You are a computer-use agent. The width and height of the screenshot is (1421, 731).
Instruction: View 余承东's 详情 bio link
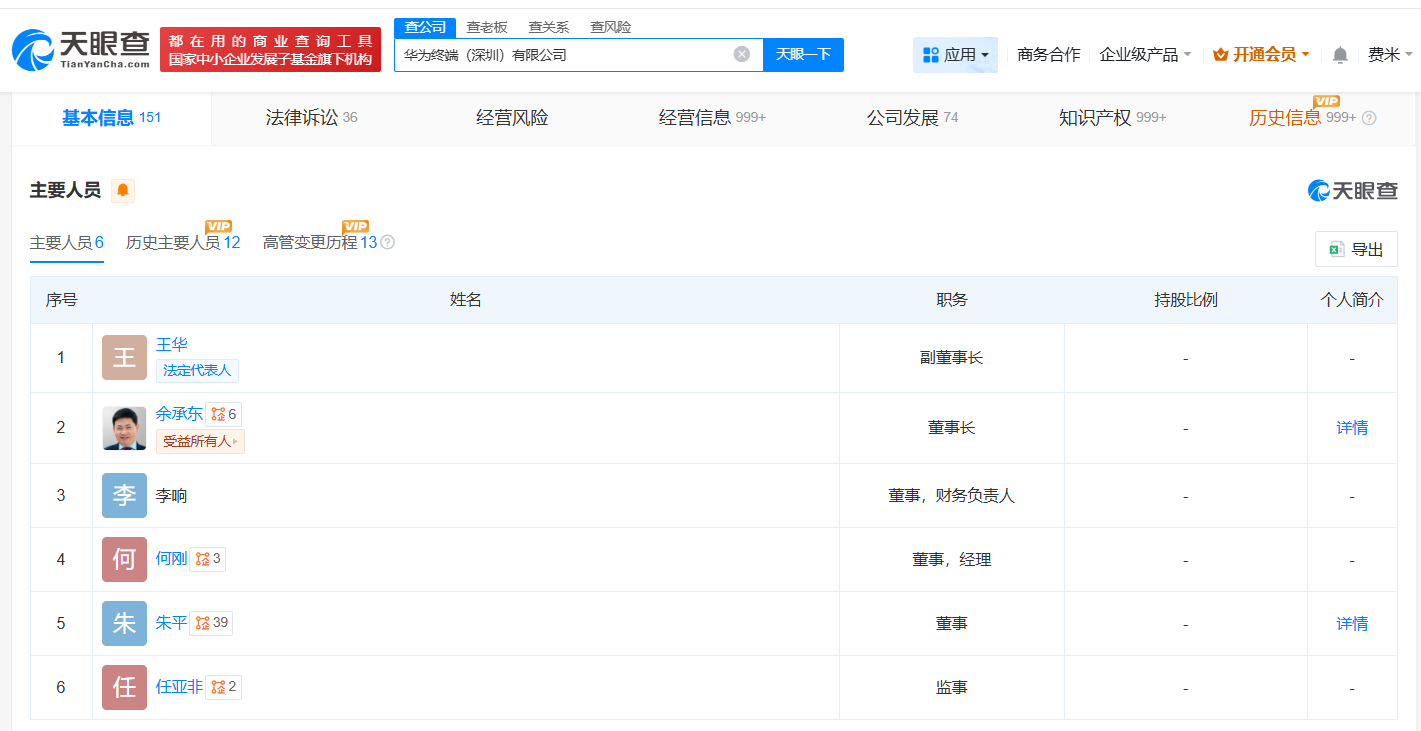point(1352,428)
